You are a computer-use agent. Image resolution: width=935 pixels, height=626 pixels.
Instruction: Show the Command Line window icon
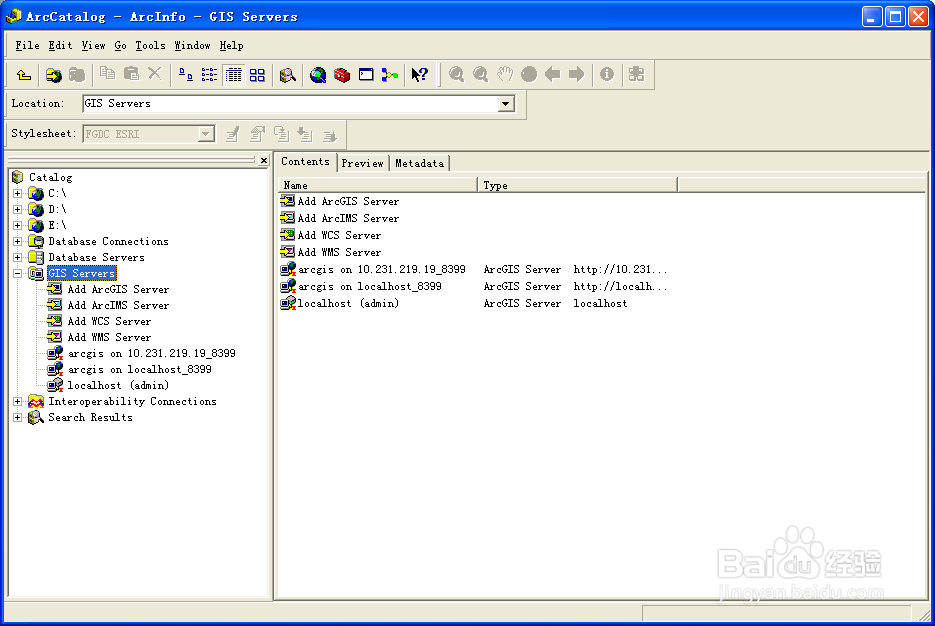(366, 75)
